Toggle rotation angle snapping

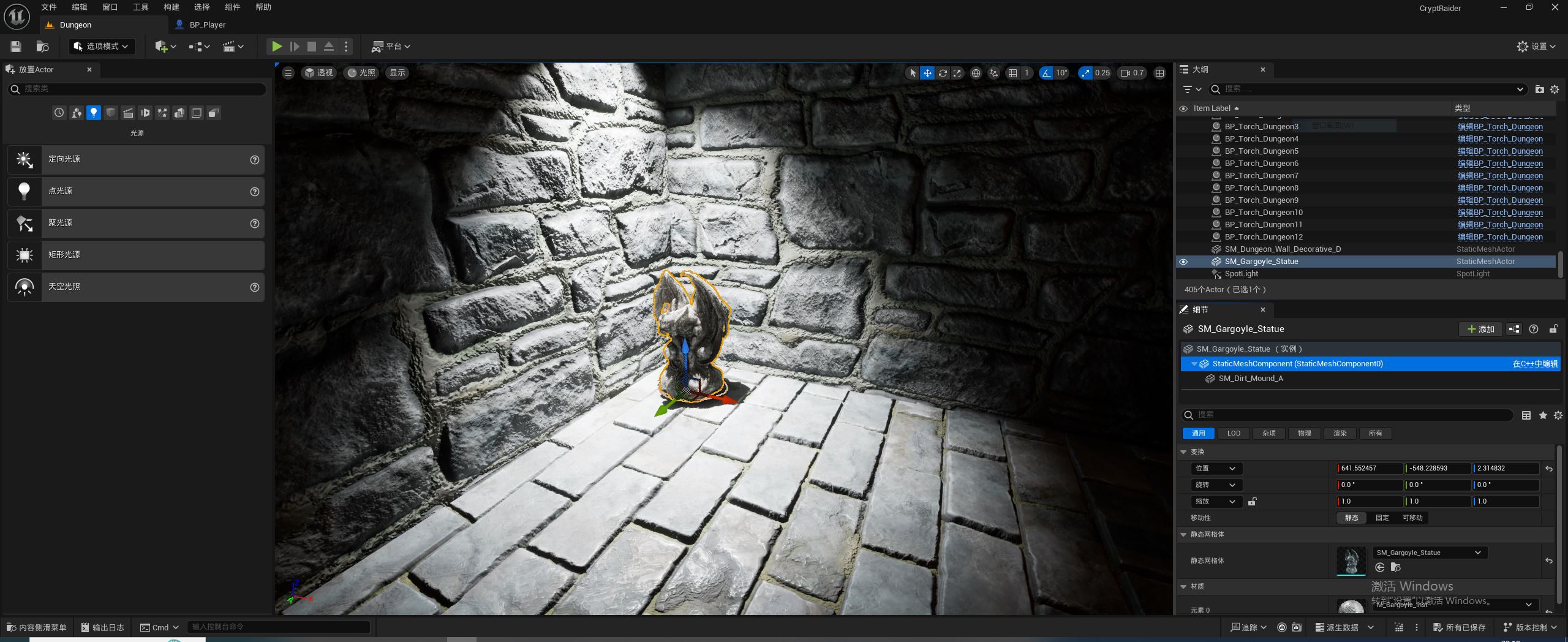pos(1046,73)
